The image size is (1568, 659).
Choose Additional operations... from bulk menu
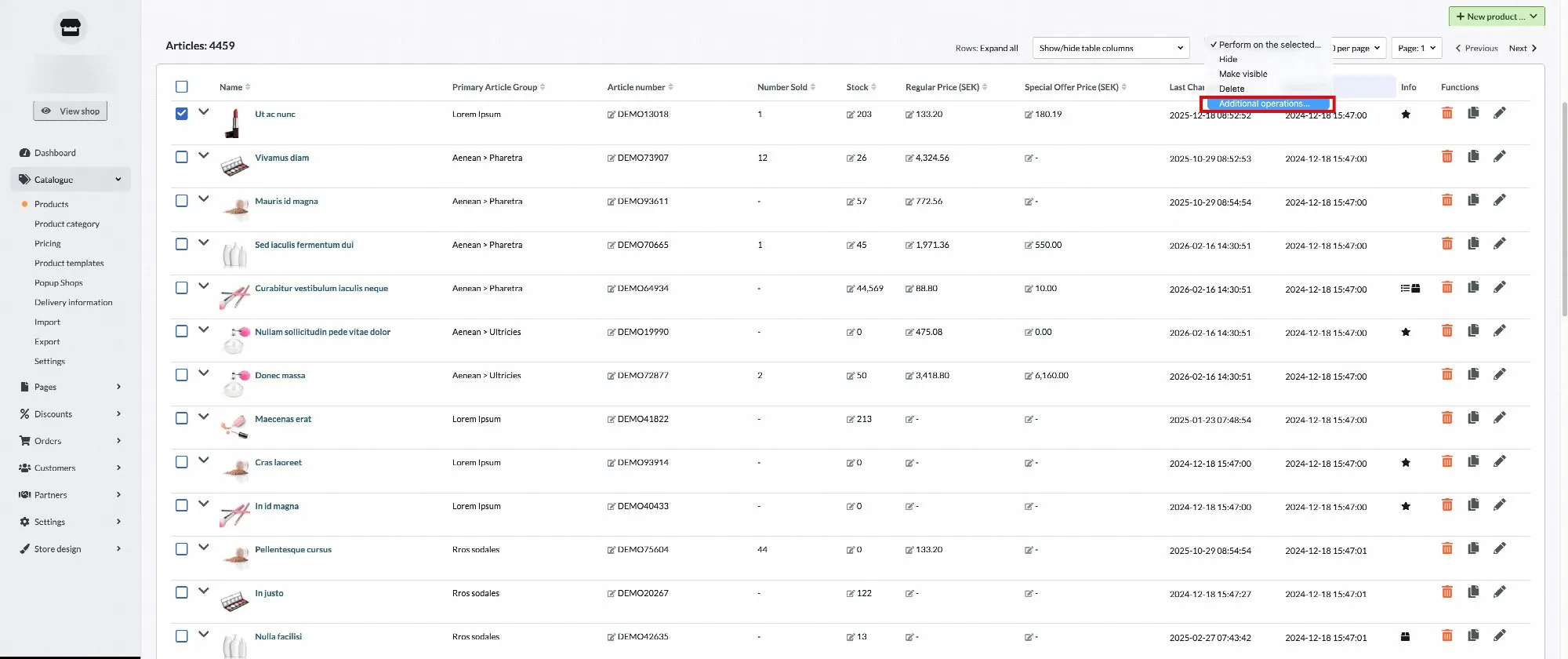pos(1268,104)
